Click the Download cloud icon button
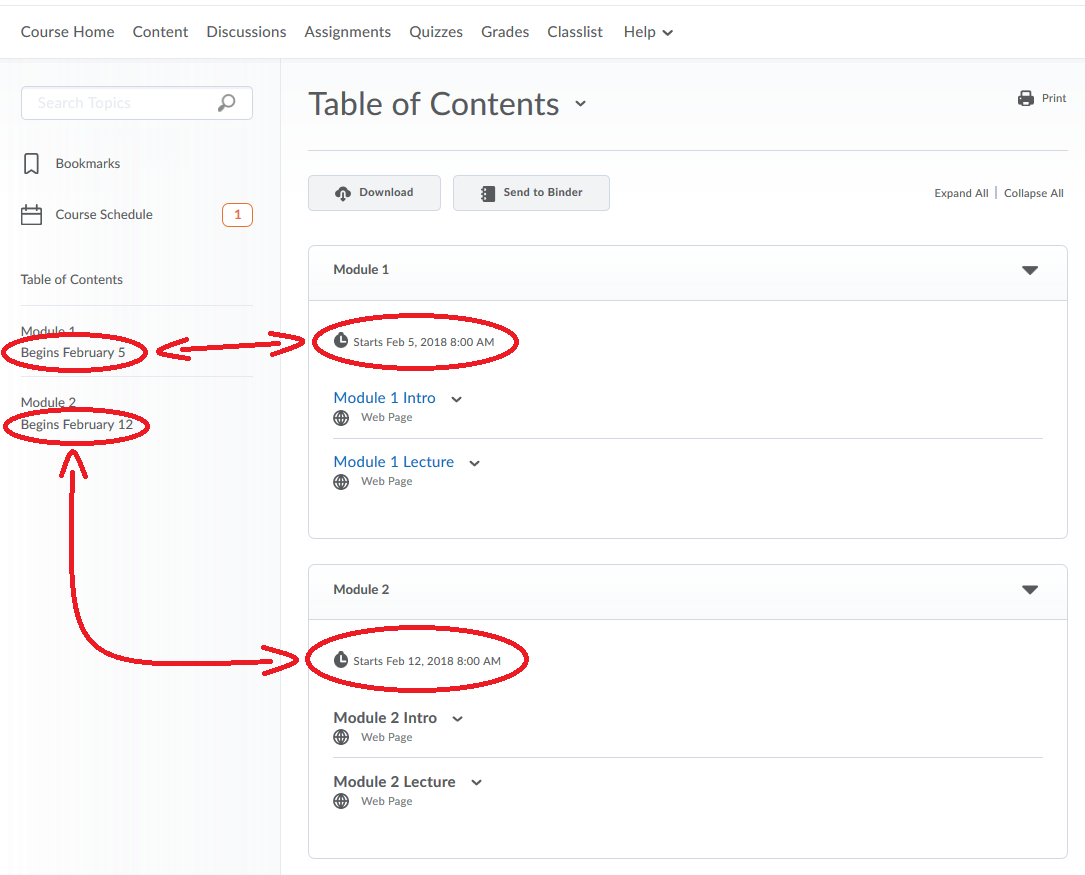This screenshot has width=1085, height=875. (343, 193)
